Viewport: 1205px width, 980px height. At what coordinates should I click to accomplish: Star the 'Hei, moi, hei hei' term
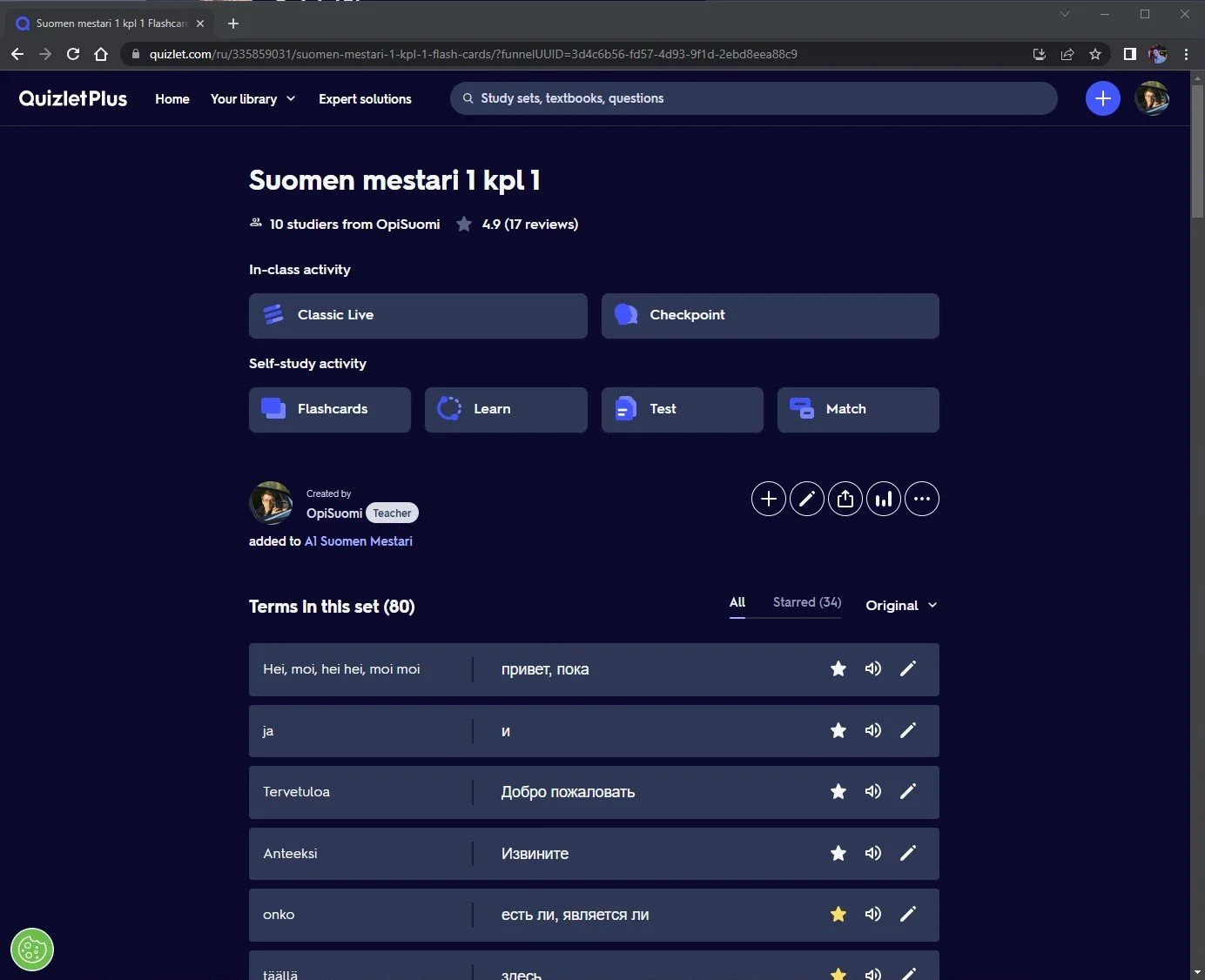pyautogui.click(x=838, y=669)
